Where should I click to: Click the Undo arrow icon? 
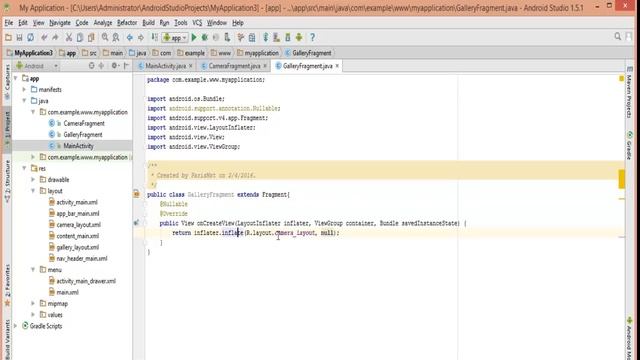click(44, 38)
